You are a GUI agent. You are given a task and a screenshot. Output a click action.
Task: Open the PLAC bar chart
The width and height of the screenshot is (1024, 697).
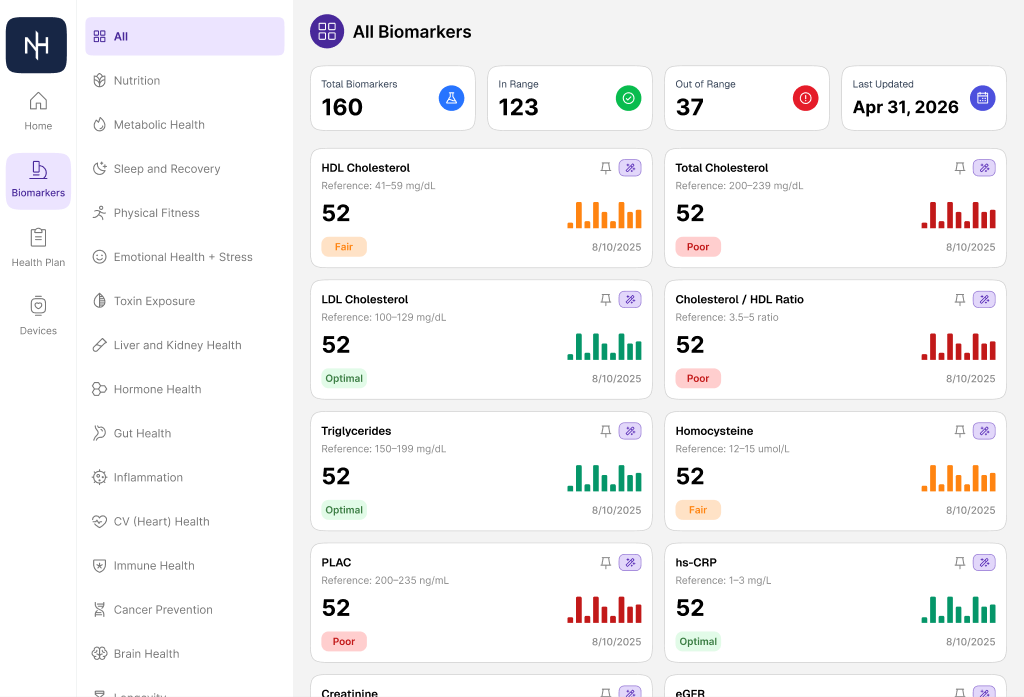pos(604,609)
